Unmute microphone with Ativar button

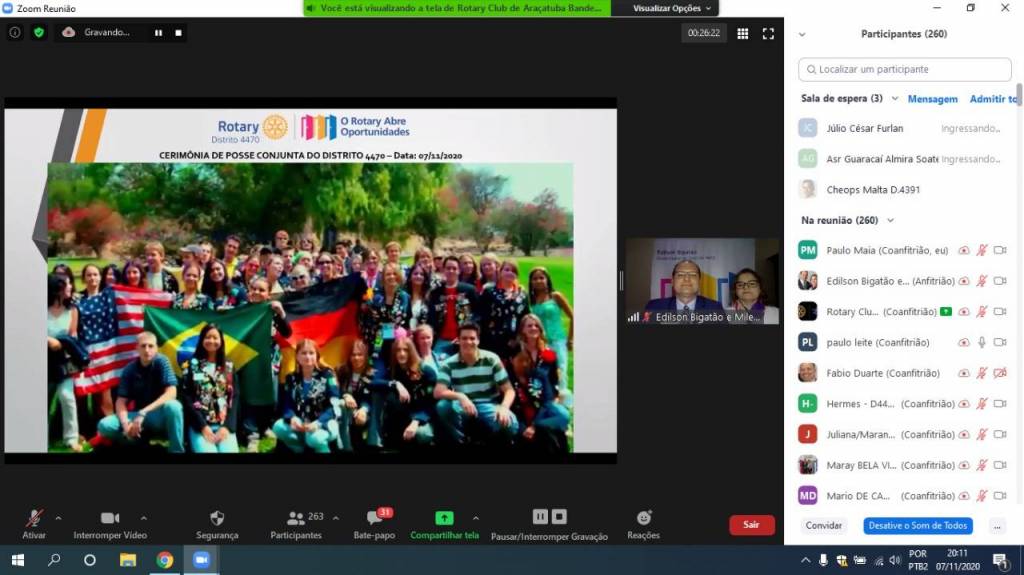pos(34,518)
